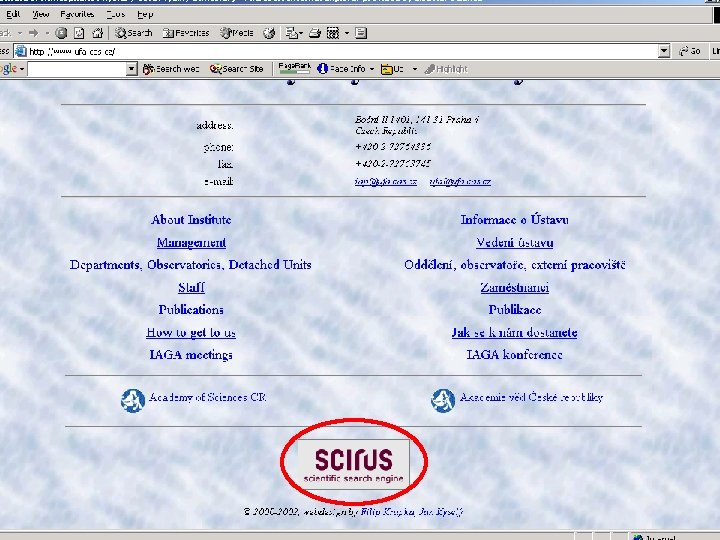Screen dimensions: 720x540
Task: Expand the Up button dropdown arrow
Action: point(414,69)
